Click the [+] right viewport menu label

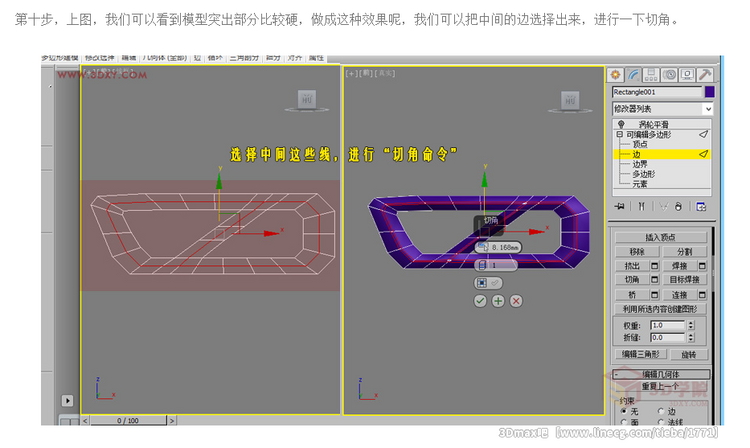[352, 73]
